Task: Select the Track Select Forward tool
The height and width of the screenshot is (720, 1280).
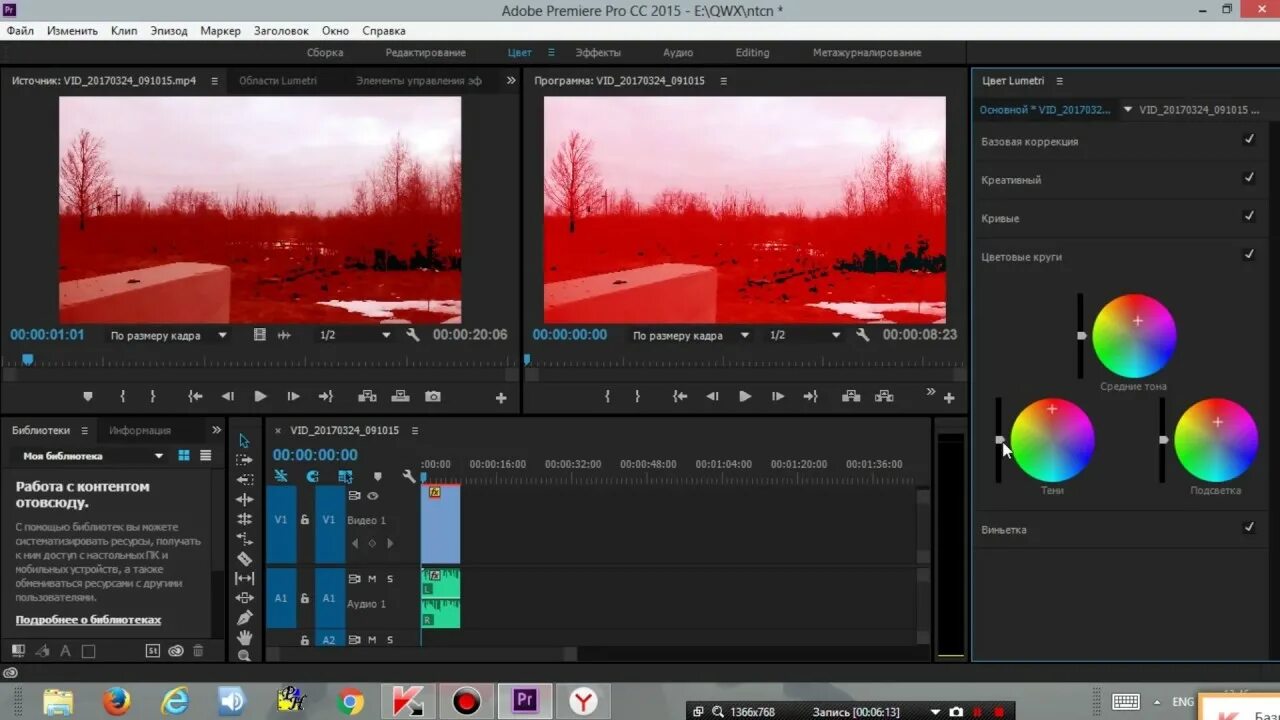Action: tap(244, 460)
